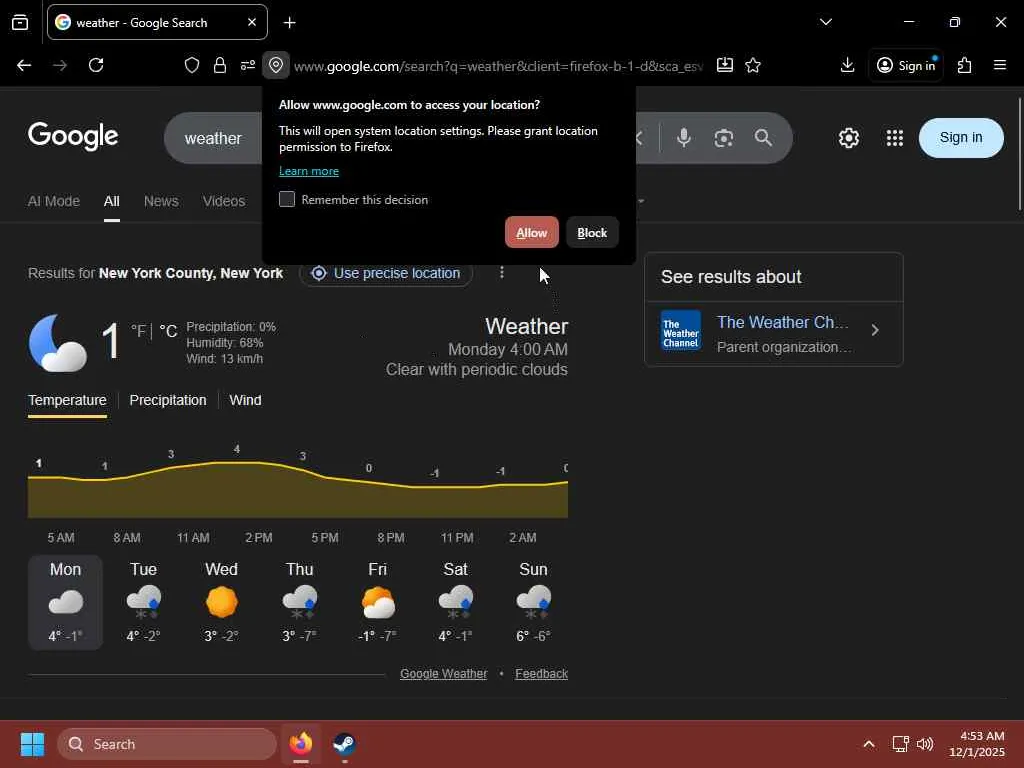Show the Temperature chart tab
The image size is (1024, 768).
67,400
